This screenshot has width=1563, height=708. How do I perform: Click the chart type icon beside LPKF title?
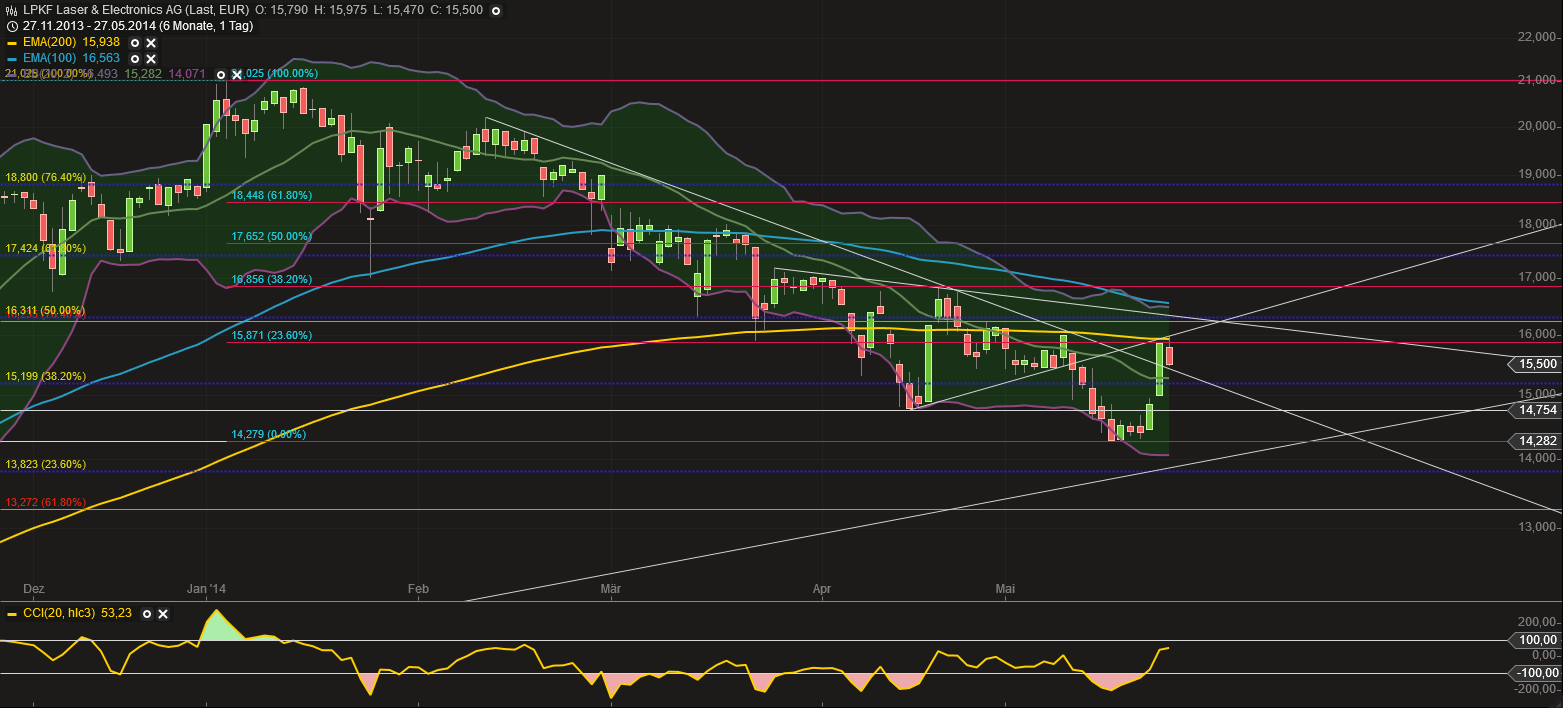tap(11, 11)
